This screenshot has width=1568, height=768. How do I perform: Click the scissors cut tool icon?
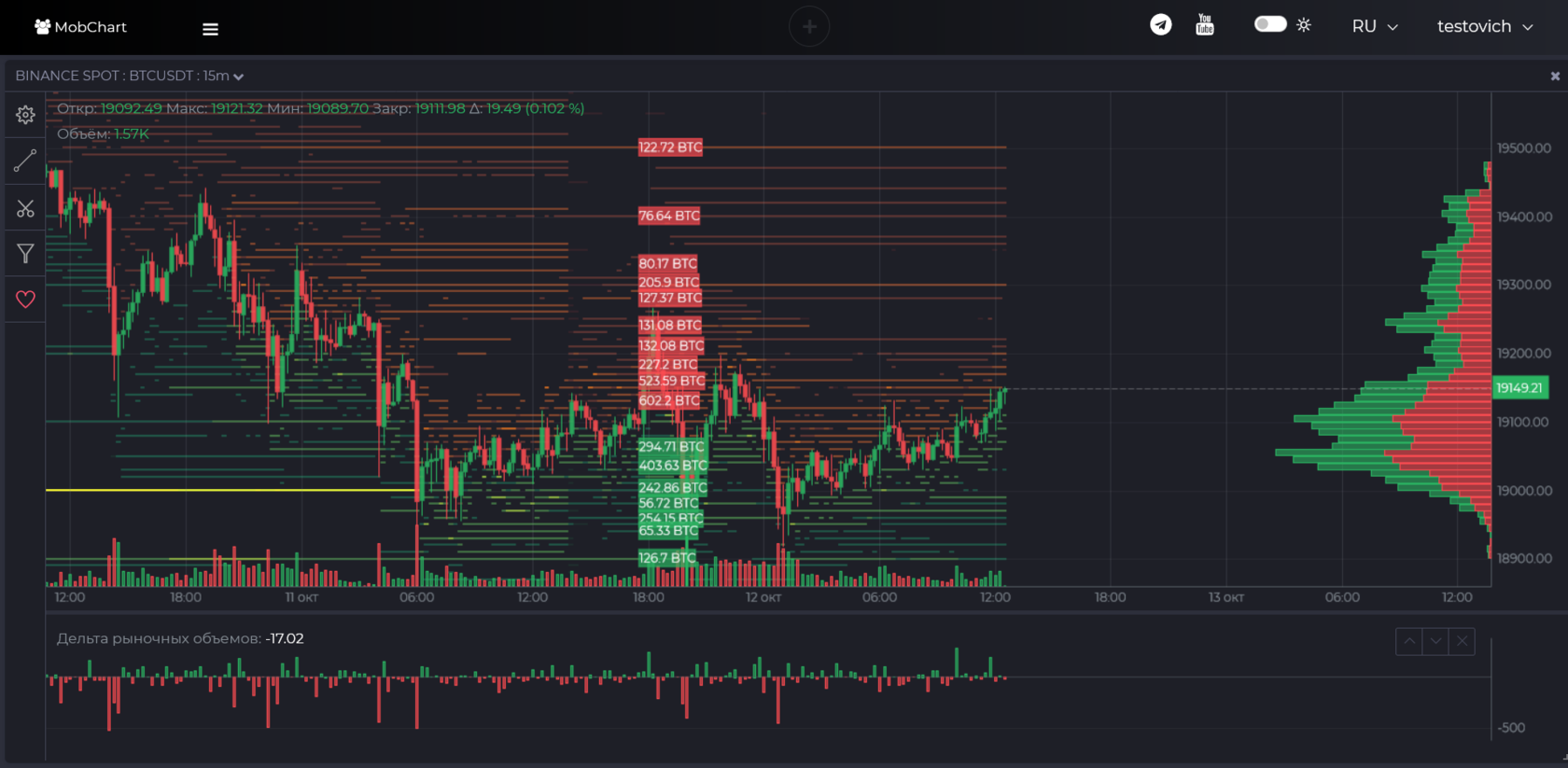25,208
